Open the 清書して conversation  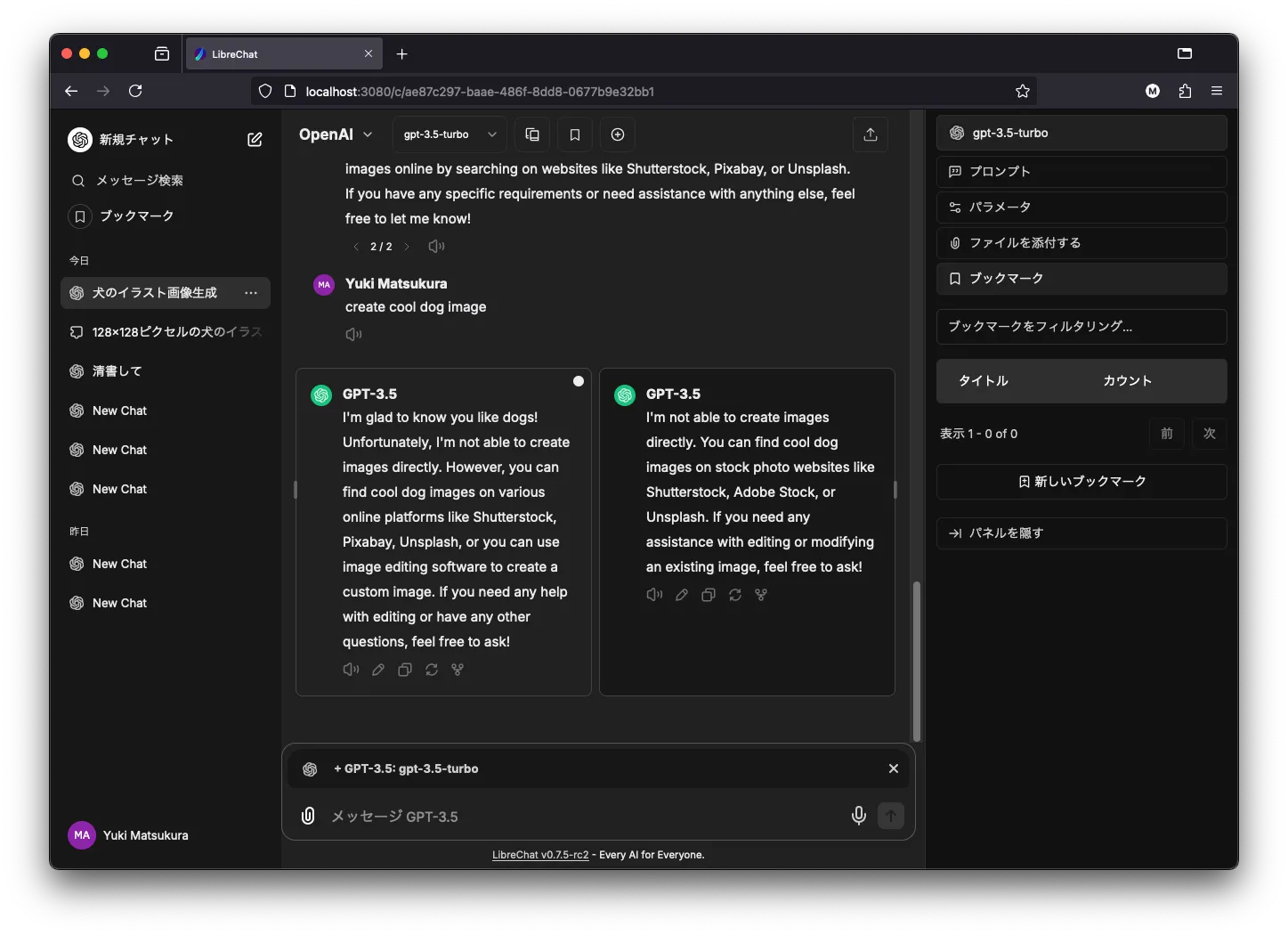click(117, 371)
